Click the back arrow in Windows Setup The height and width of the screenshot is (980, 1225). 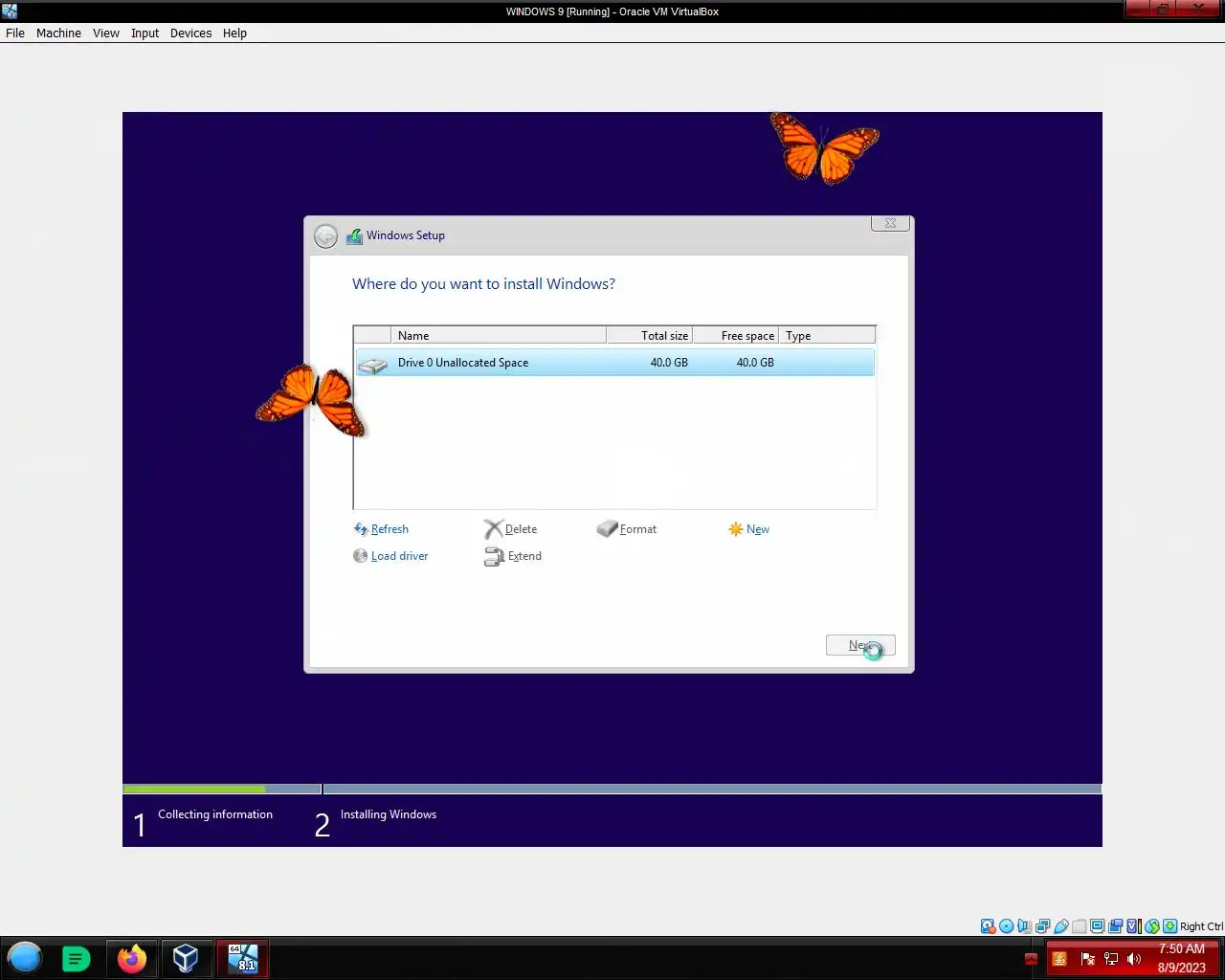[325, 235]
